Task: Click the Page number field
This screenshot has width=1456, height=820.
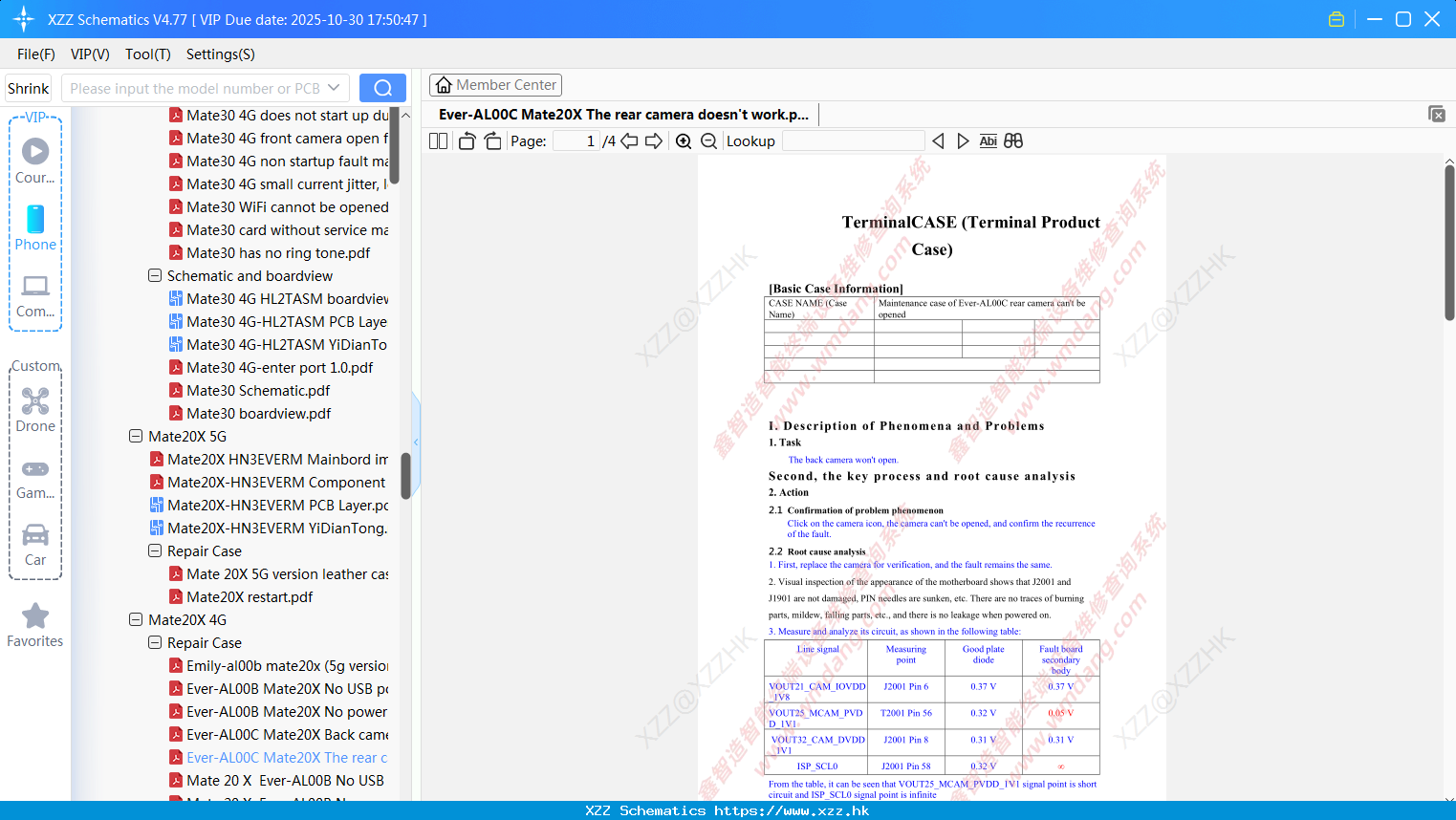Action: coord(576,140)
